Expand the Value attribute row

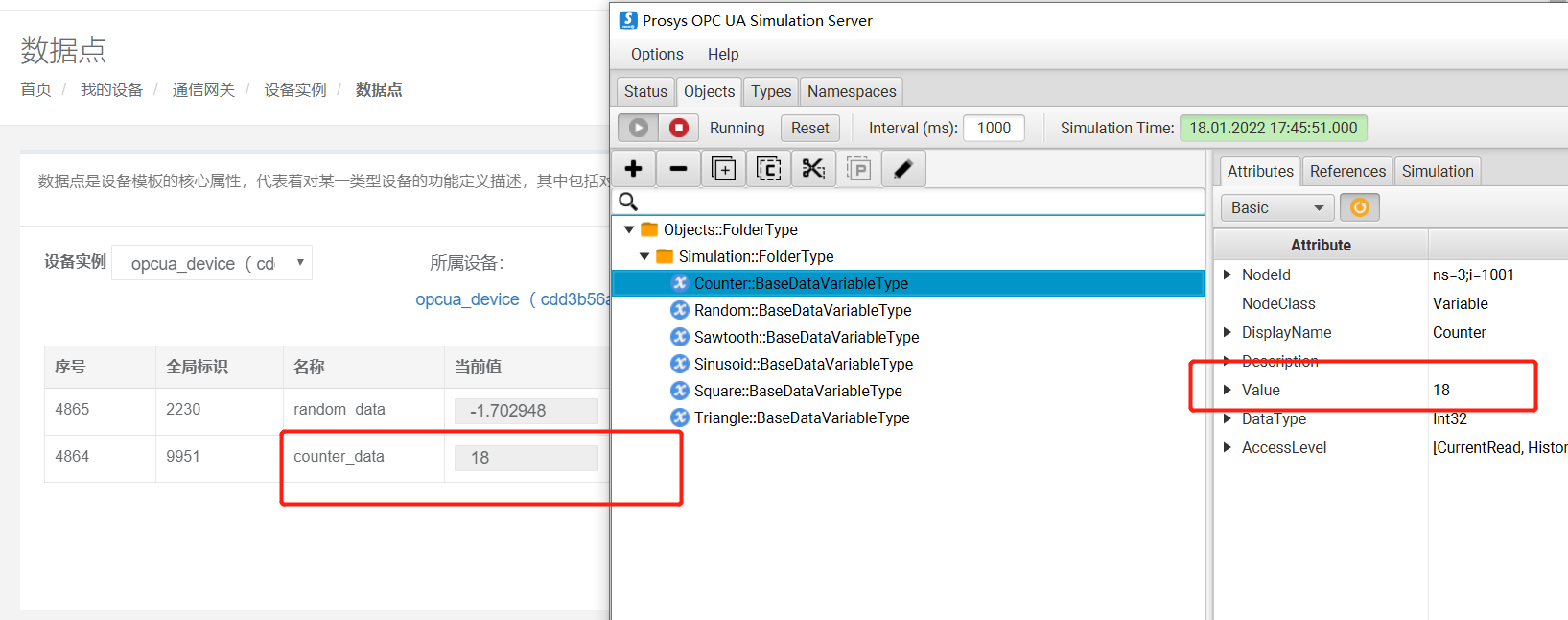coord(1228,390)
